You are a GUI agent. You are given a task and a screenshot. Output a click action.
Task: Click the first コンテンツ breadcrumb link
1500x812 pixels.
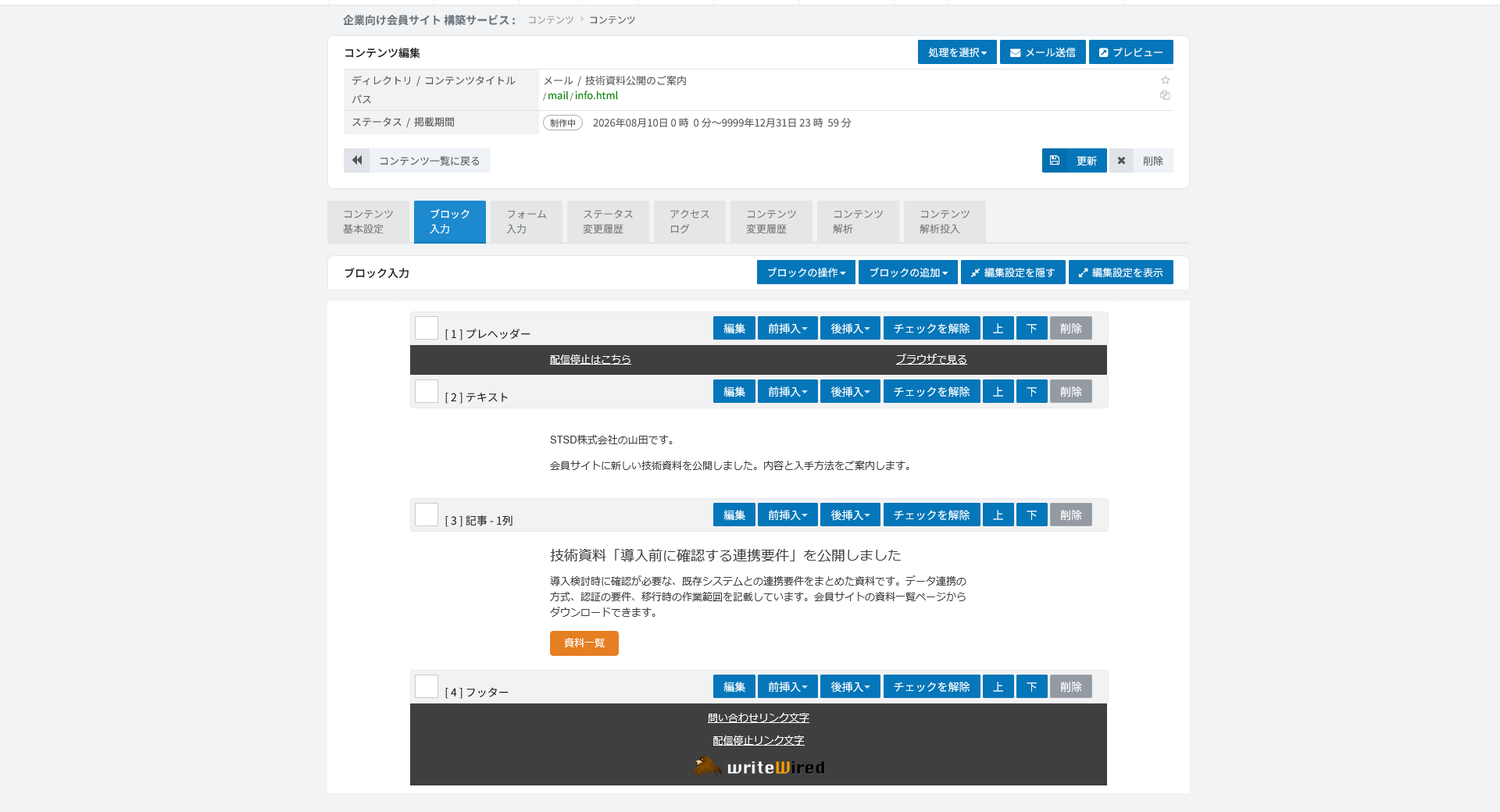551,20
